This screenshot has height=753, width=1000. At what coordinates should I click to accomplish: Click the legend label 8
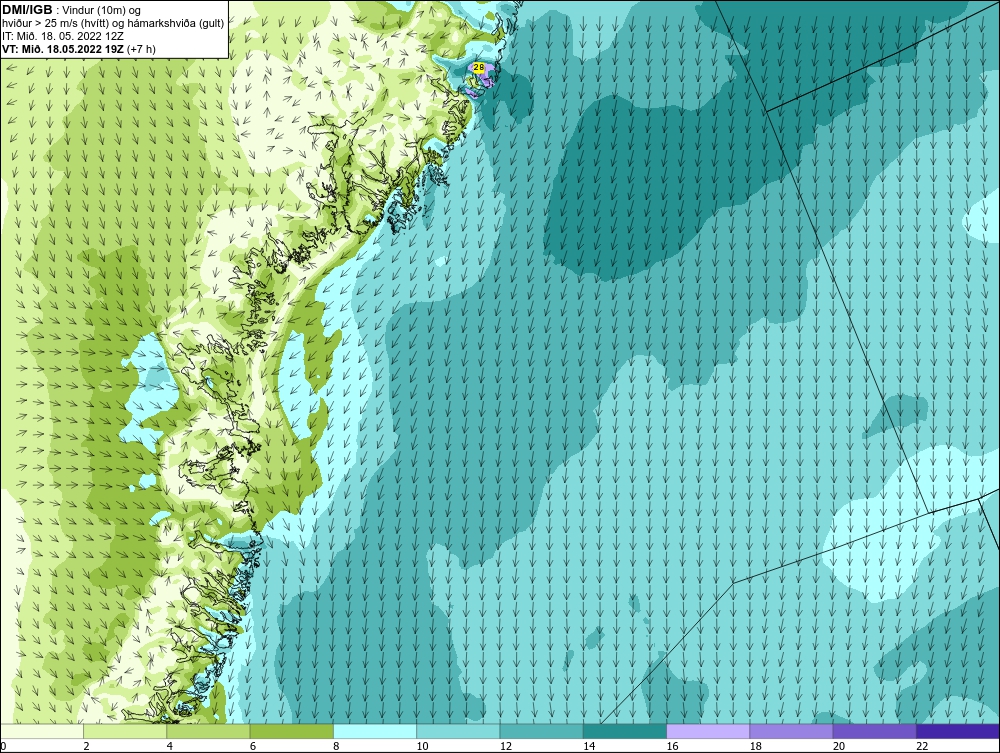tap(336, 746)
